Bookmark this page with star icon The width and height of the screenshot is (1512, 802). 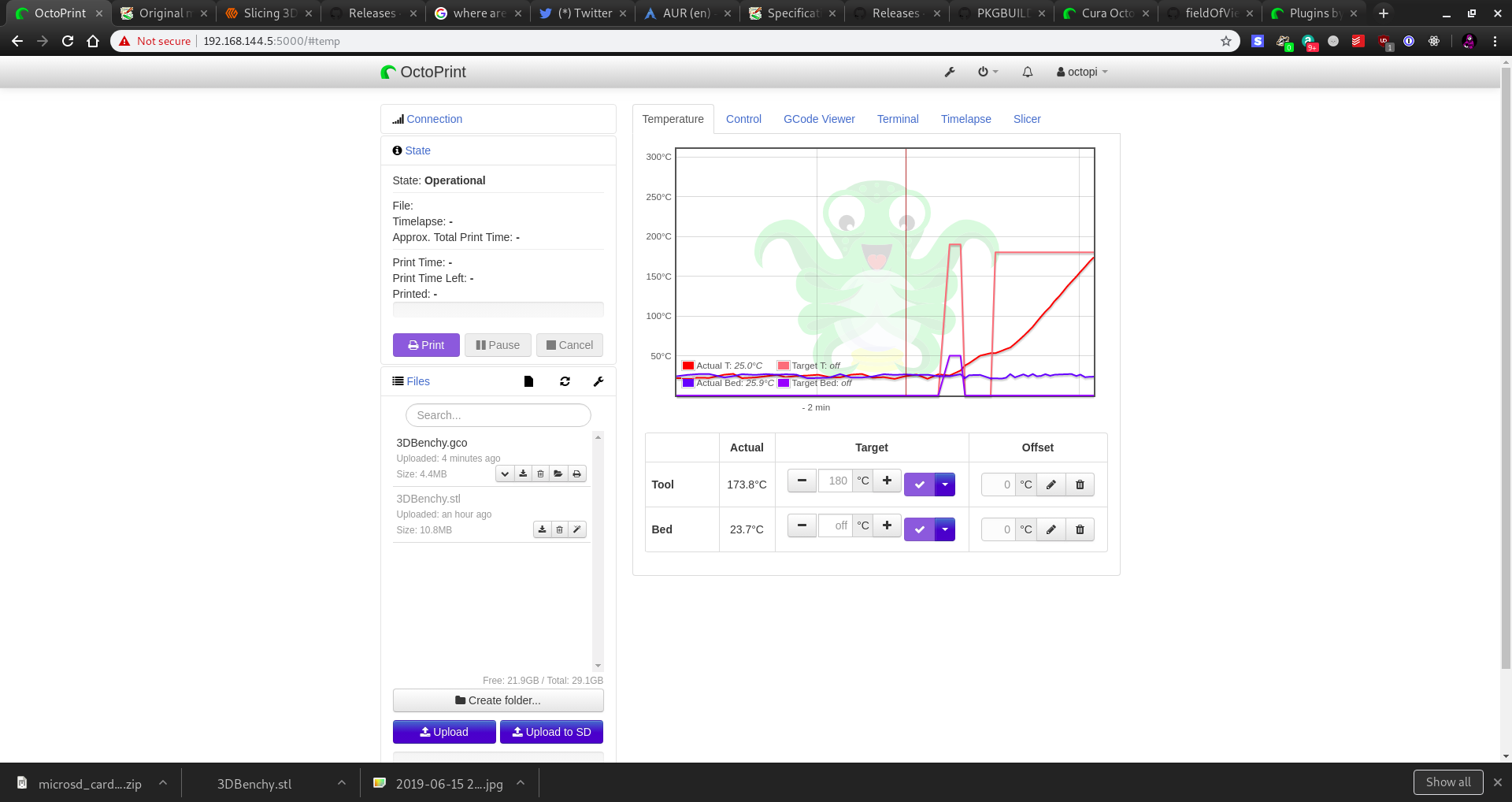click(x=1226, y=41)
